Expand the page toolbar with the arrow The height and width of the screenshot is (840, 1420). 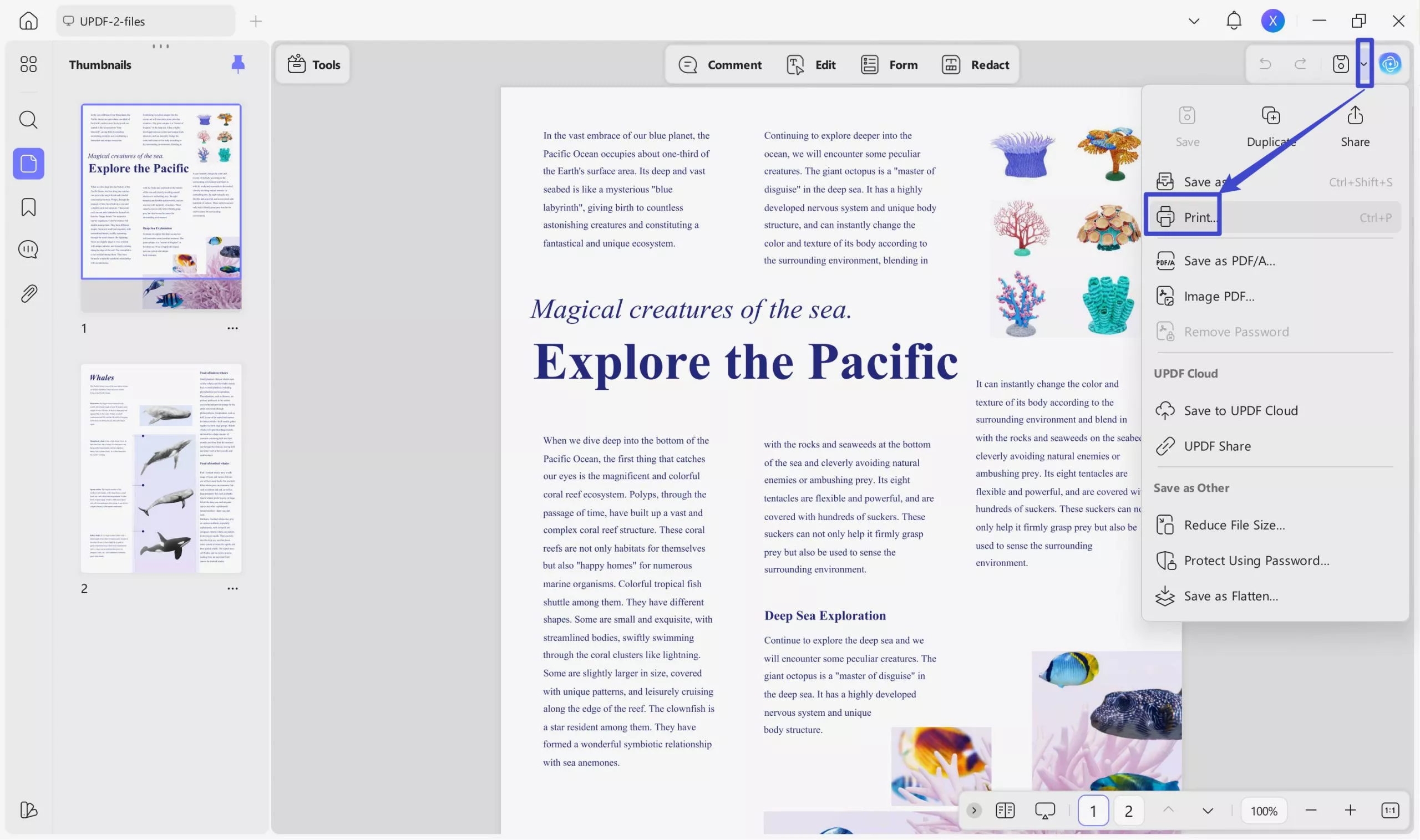(973, 810)
